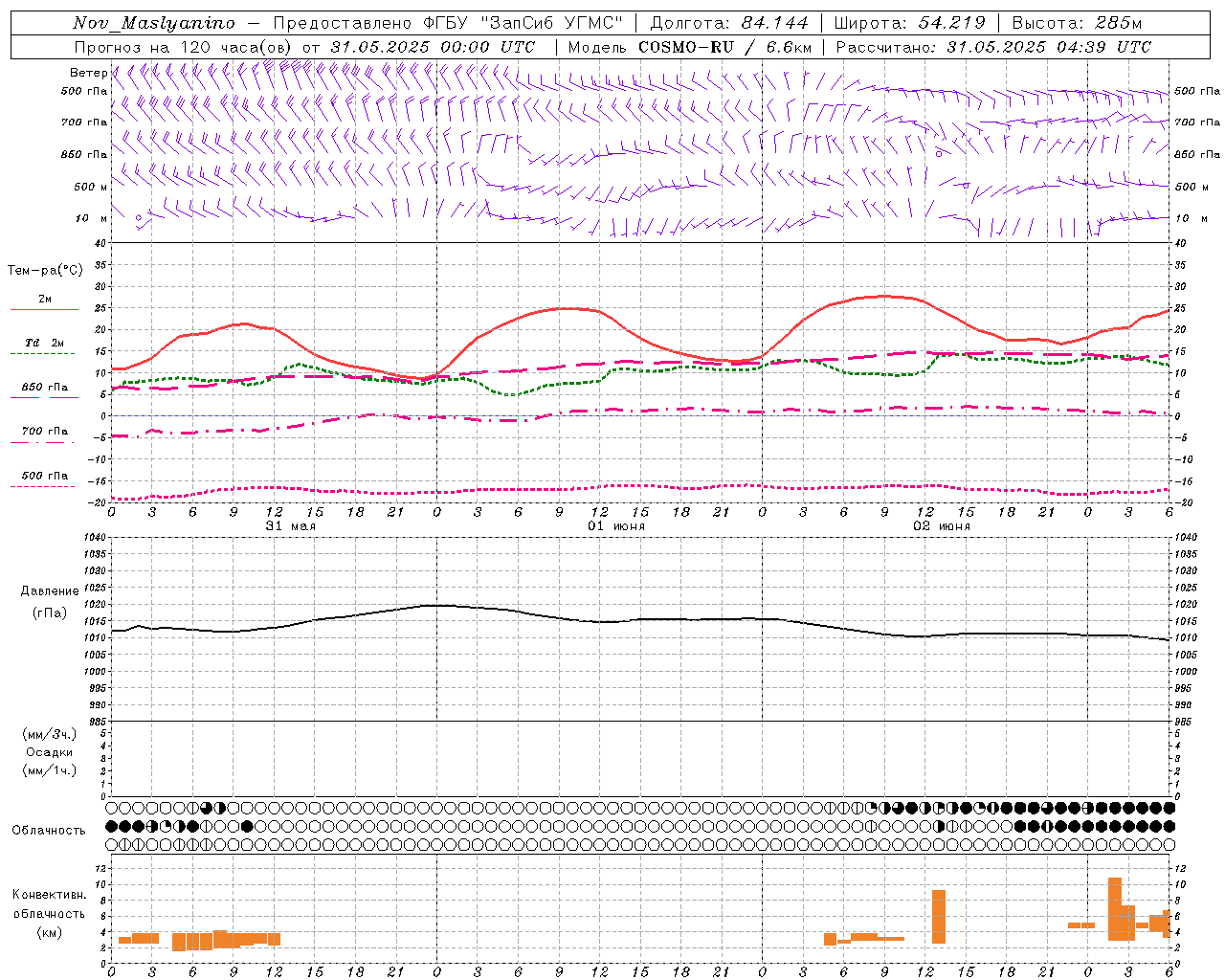1225x980 pixels.
Task: Click the (км) convective unit label
Action: (50, 932)
